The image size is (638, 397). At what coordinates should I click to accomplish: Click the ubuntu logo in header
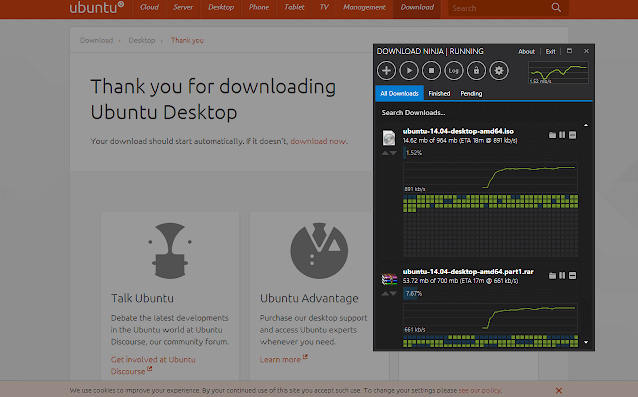[x=96, y=8]
